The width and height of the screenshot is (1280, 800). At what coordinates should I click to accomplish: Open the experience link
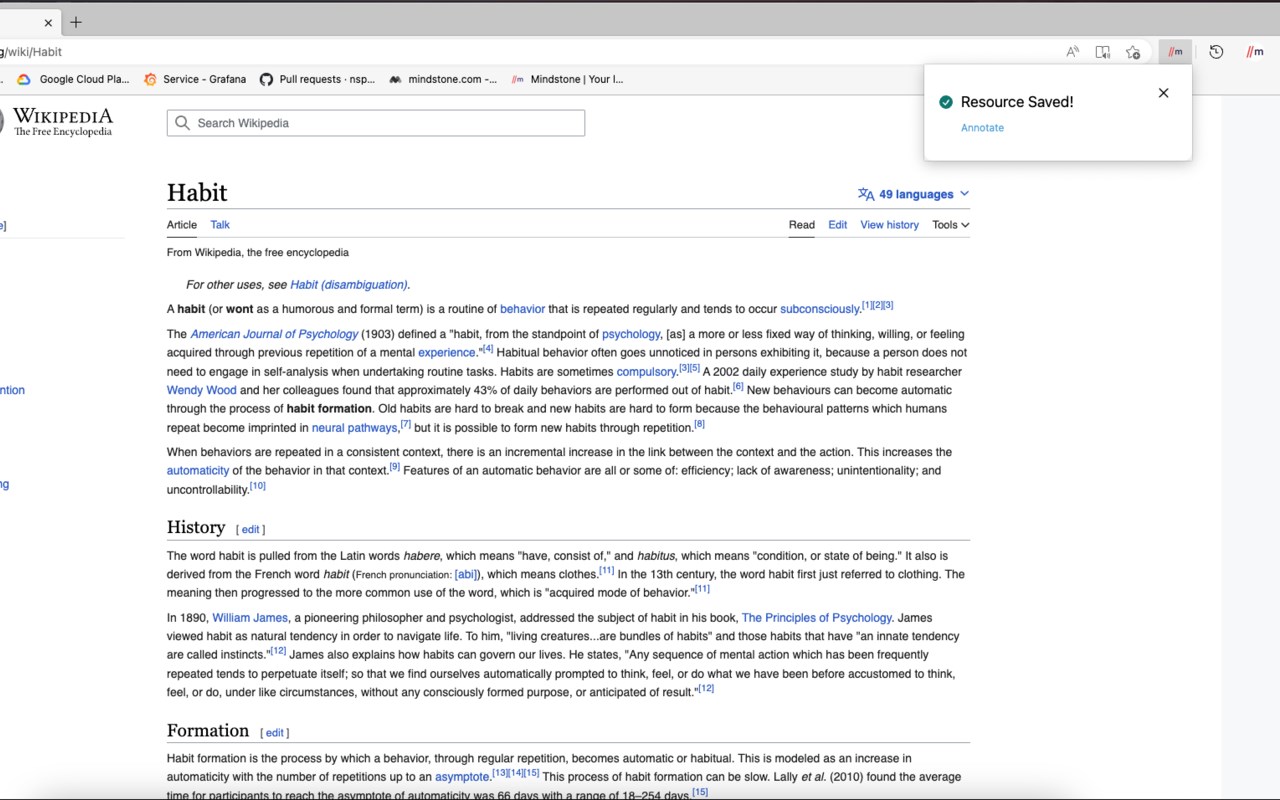[x=447, y=353]
